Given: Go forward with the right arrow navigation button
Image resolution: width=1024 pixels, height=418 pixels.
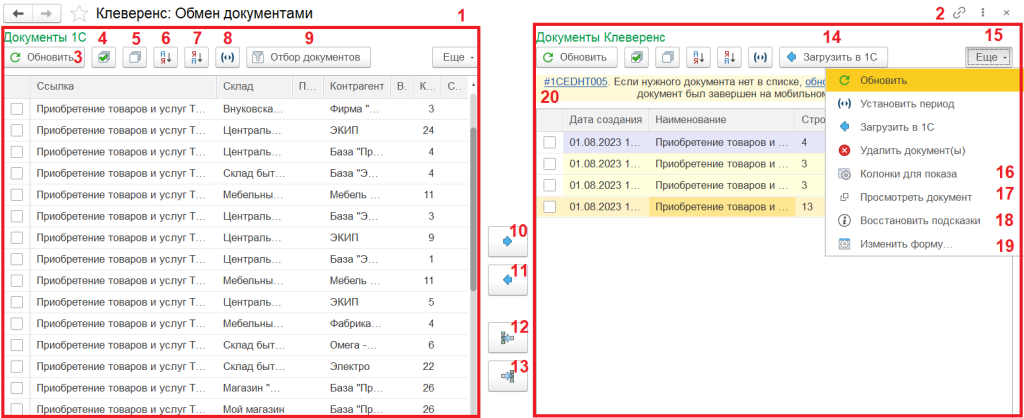Looking at the screenshot, I should (47, 12).
